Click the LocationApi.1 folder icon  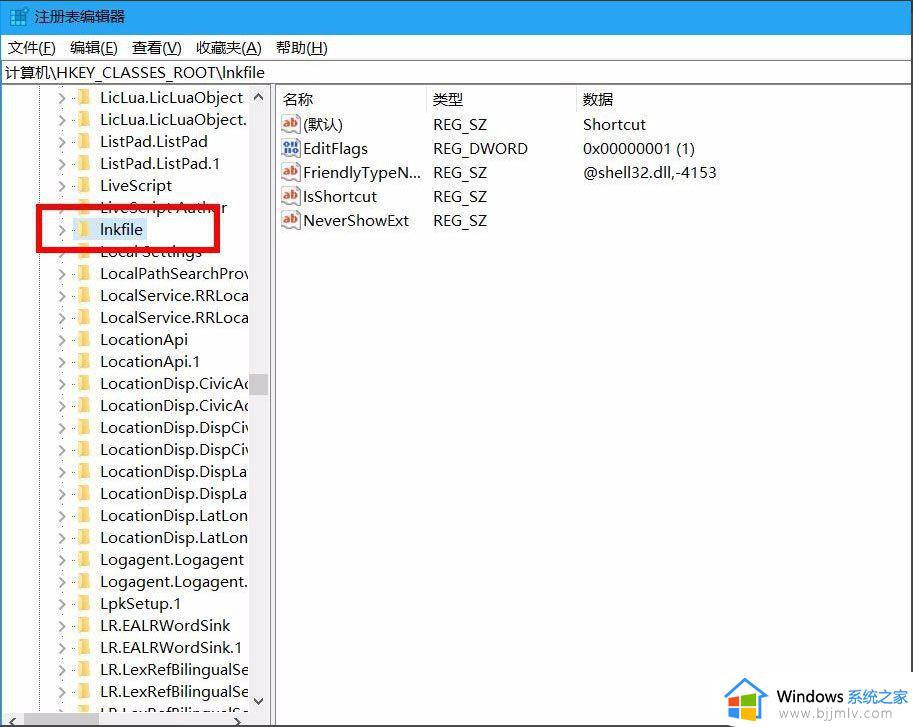(x=84, y=361)
